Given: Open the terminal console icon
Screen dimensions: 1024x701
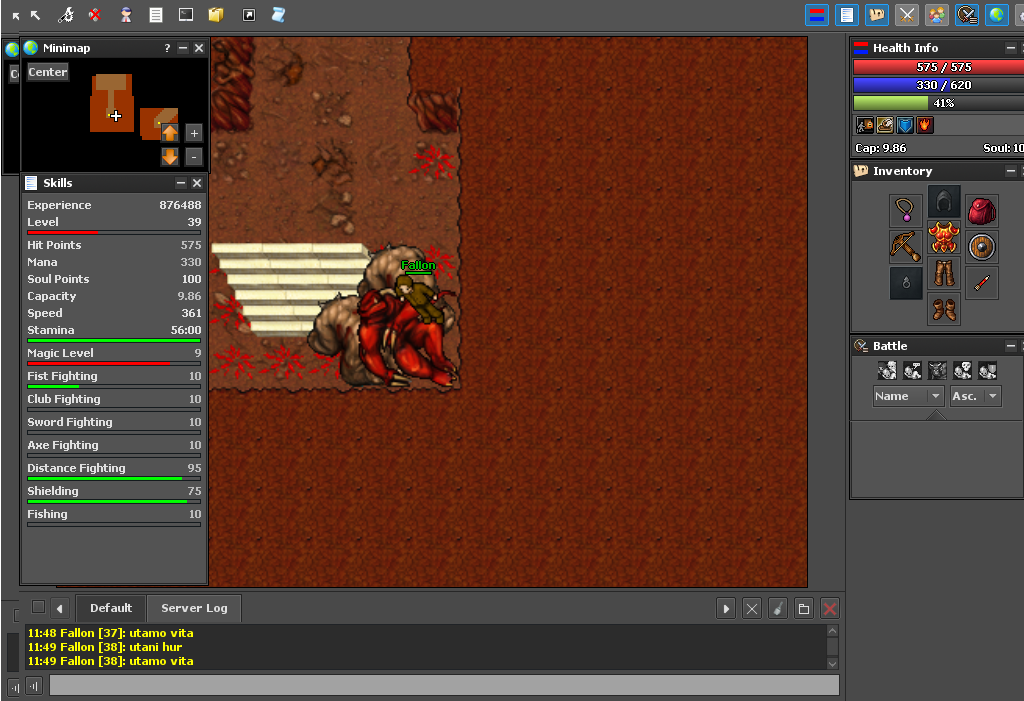Looking at the screenshot, I should pyautogui.click(x=186, y=14).
